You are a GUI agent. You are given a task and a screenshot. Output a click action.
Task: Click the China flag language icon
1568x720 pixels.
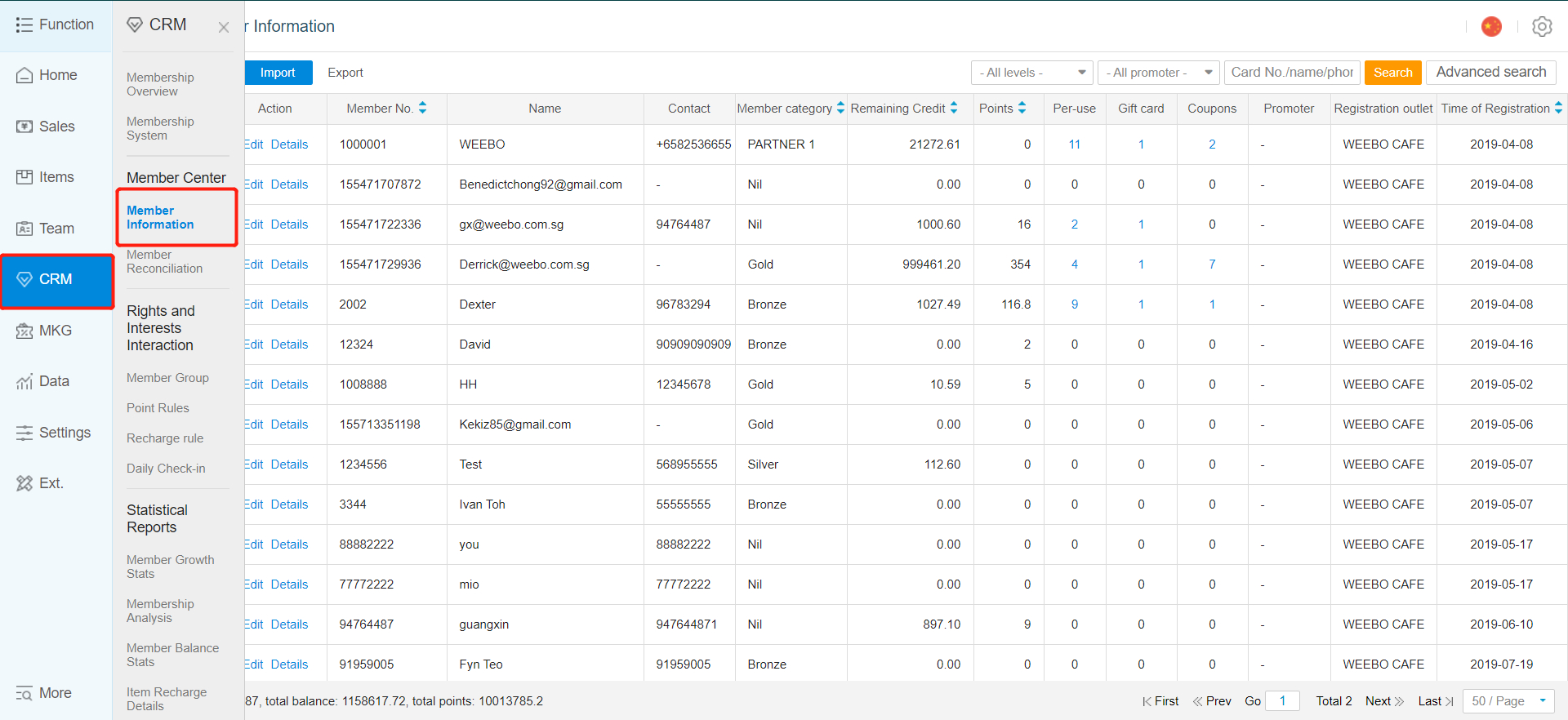[1491, 27]
